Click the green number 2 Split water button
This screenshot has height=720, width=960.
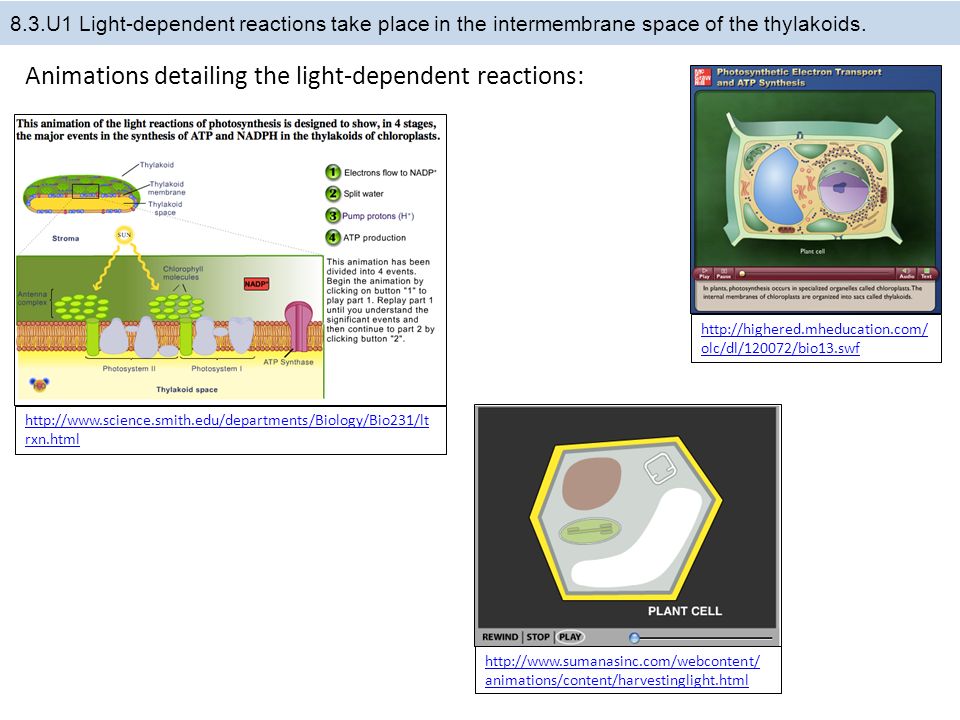pos(332,193)
